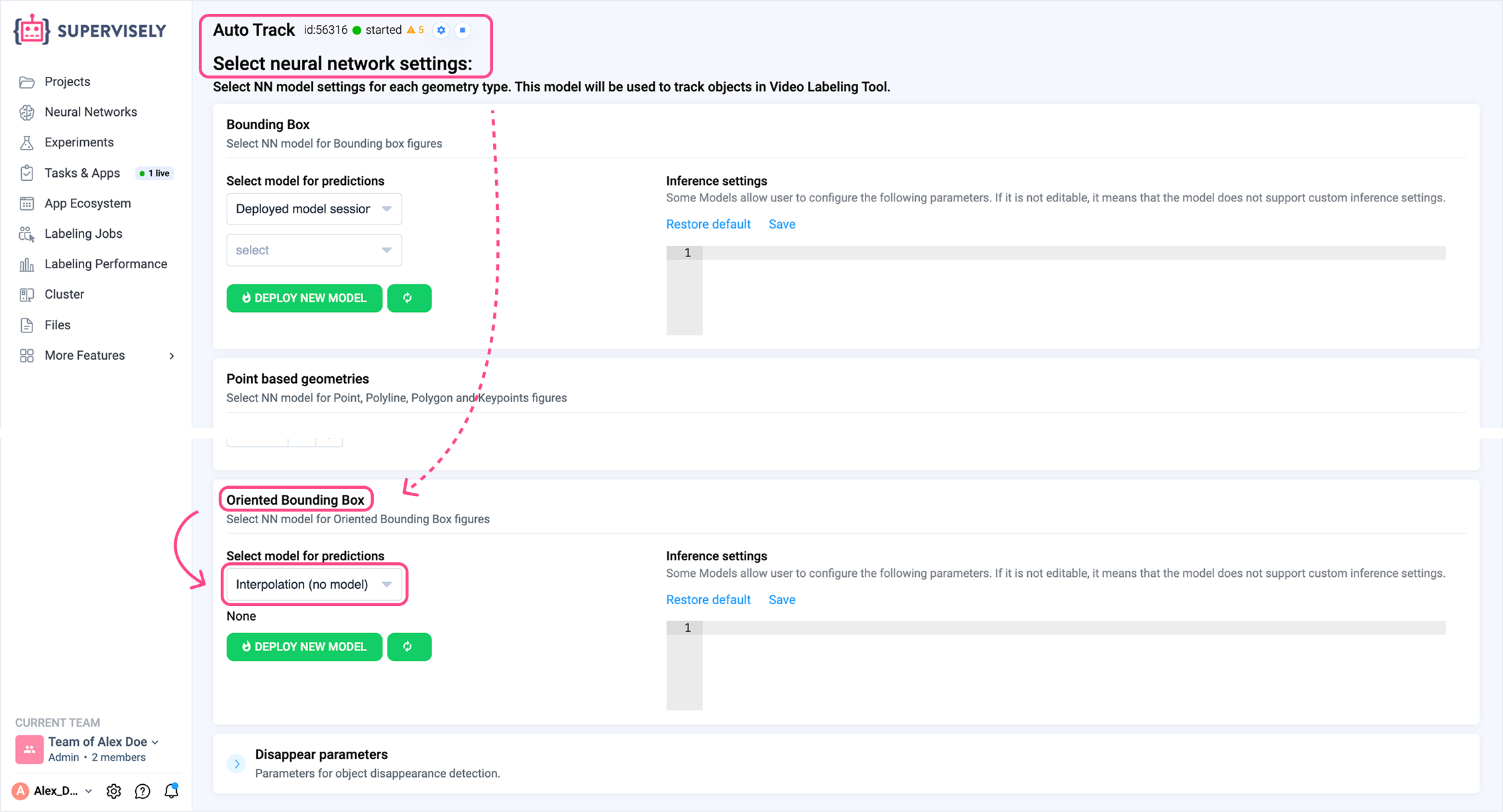The height and width of the screenshot is (812, 1503).
Task: Open account settings gear in sidebar footer
Action: (x=113, y=791)
